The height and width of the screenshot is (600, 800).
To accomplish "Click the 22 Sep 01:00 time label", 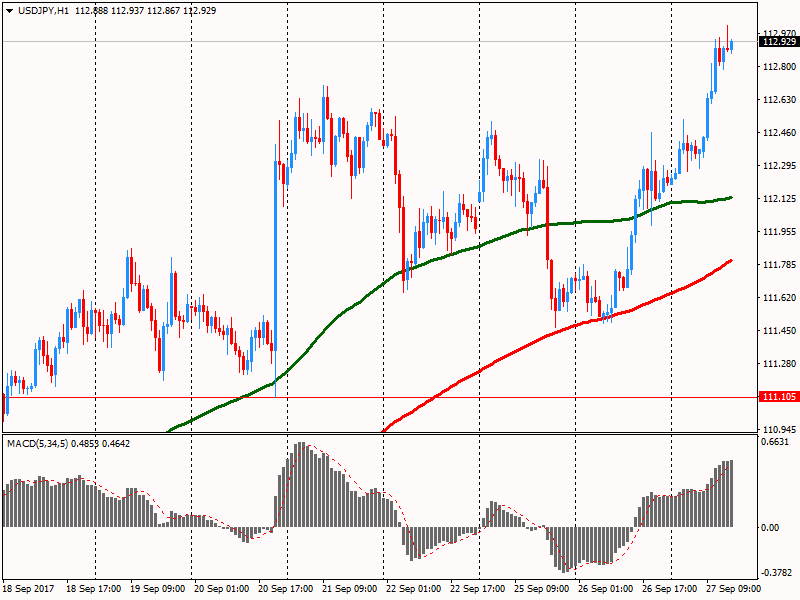I will [413, 589].
